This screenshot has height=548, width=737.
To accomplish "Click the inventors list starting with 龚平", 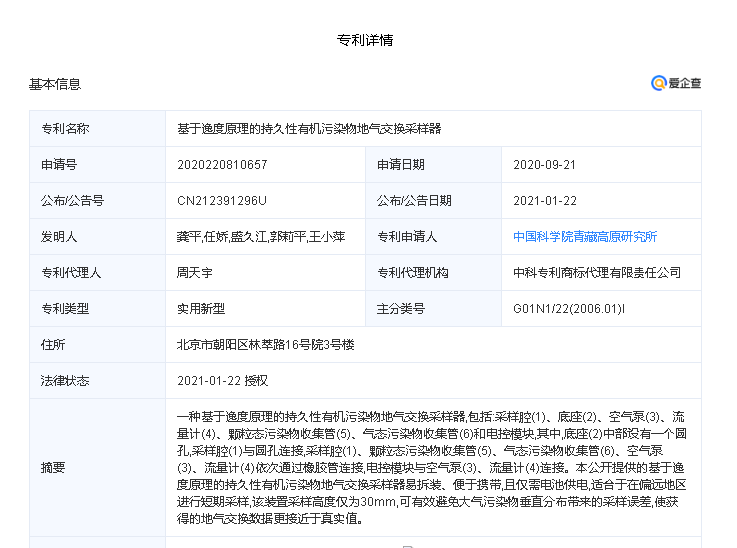I will (x=260, y=237).
